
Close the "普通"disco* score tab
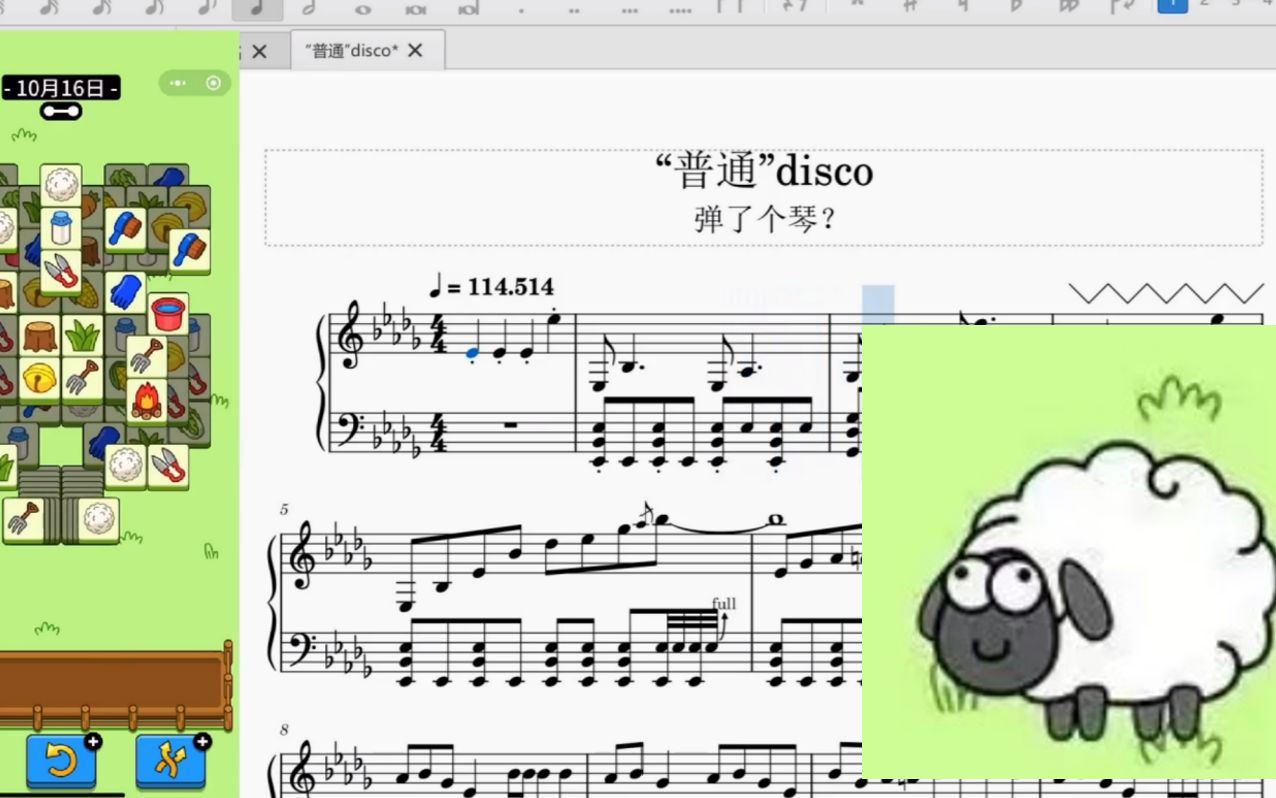(x=415, y=50)
